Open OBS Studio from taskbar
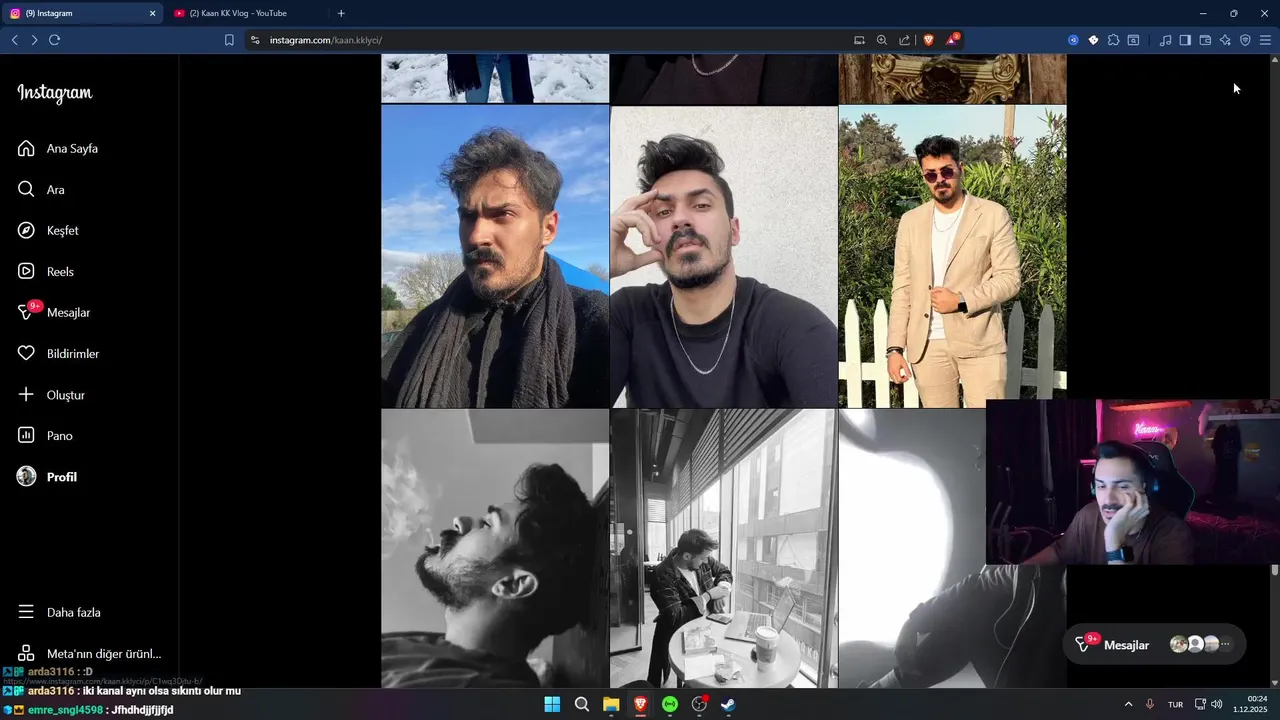 pyautogui.click(x=699, y=704)
